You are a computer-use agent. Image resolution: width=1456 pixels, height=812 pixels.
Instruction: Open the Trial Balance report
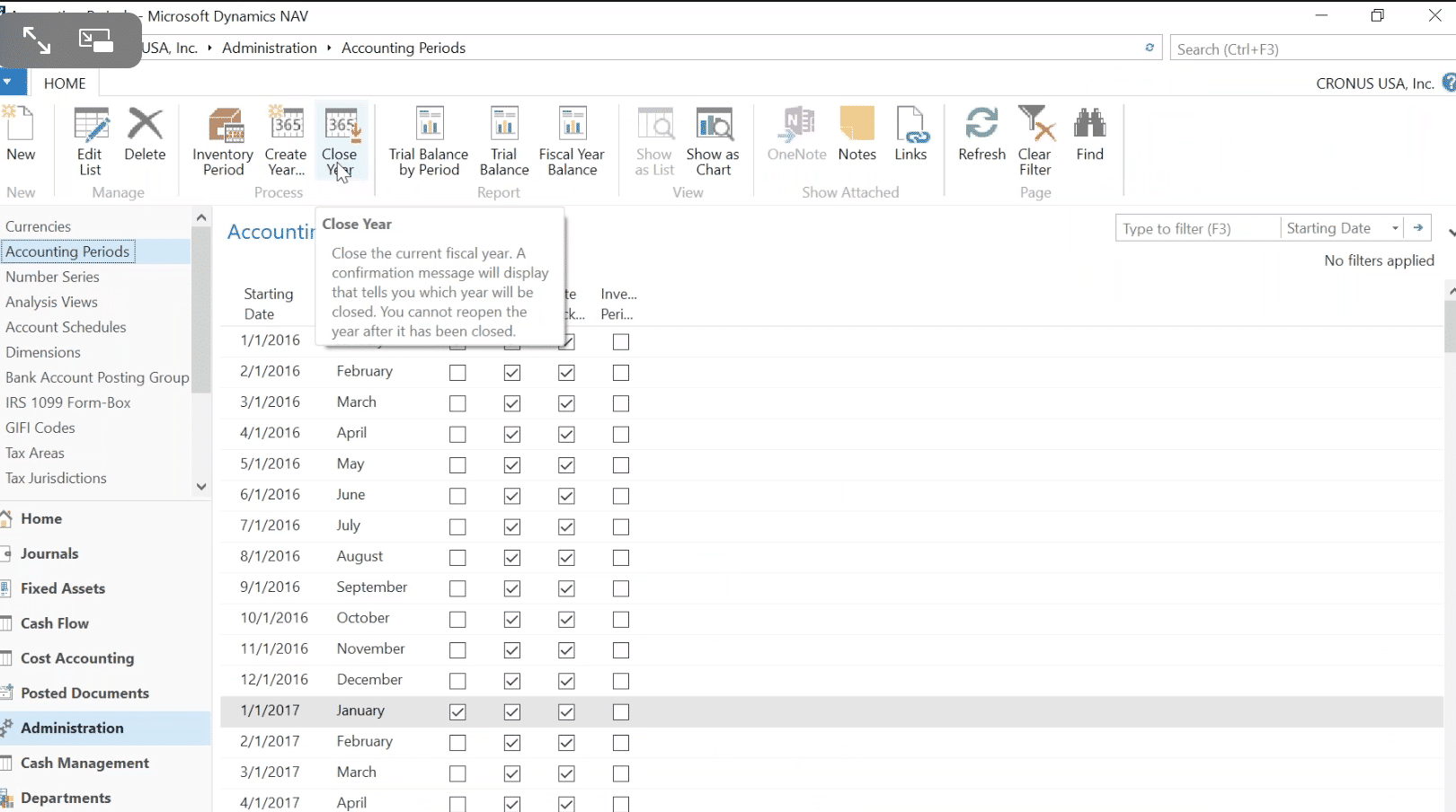coord(504,141)
